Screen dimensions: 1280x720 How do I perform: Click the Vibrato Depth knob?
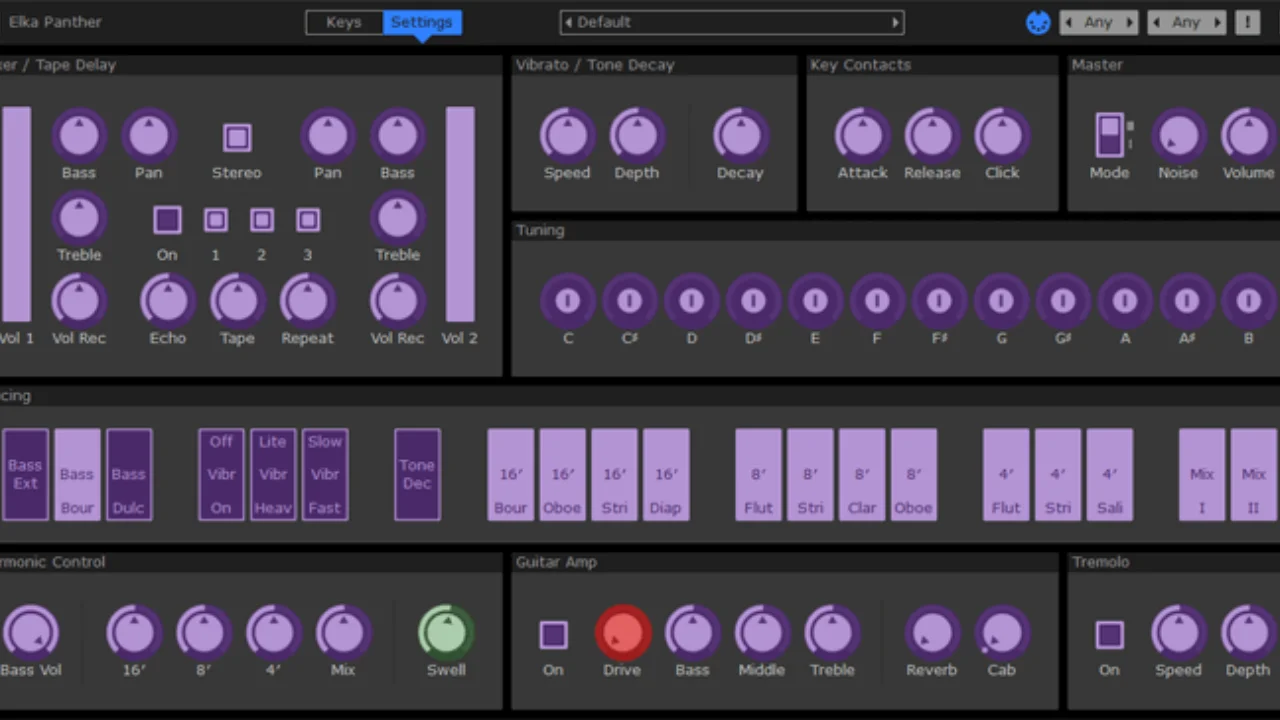(x=637, y=135)
